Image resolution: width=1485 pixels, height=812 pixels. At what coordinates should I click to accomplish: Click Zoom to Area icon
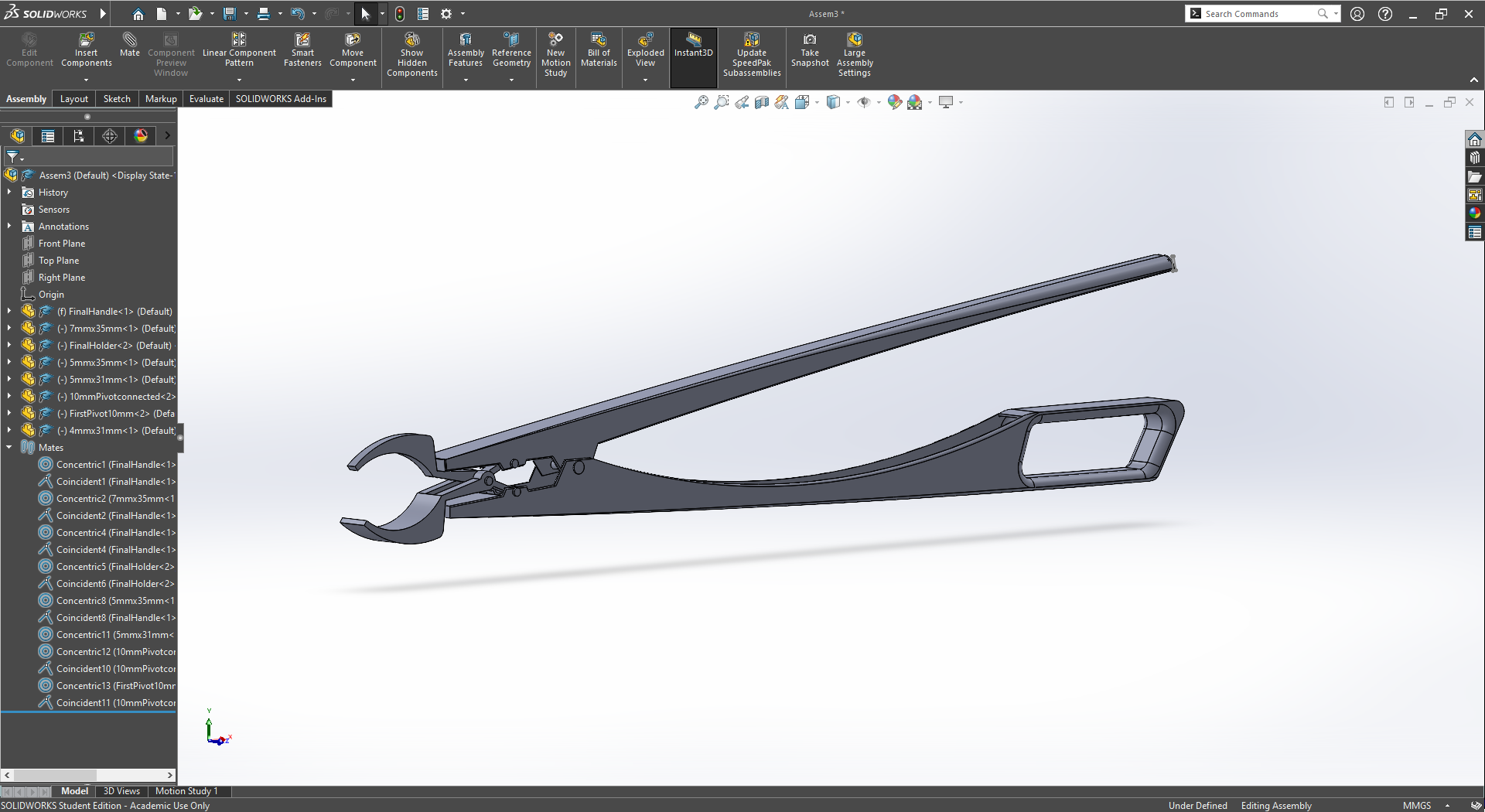pos(721,102)
